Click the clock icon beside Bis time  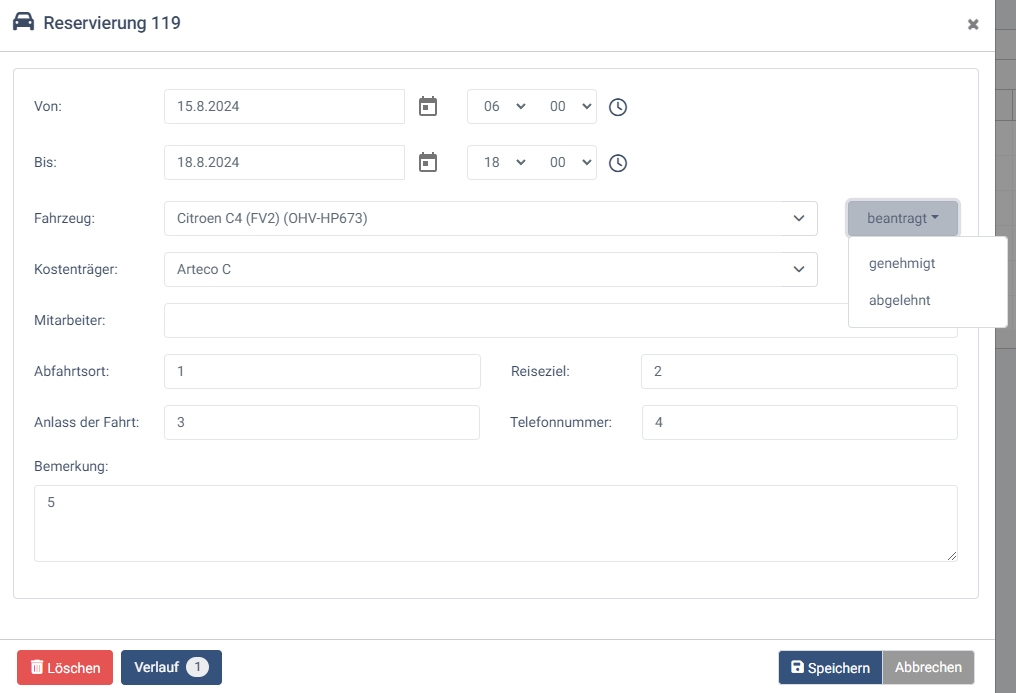pyautogui.click(x=618, y=163)
